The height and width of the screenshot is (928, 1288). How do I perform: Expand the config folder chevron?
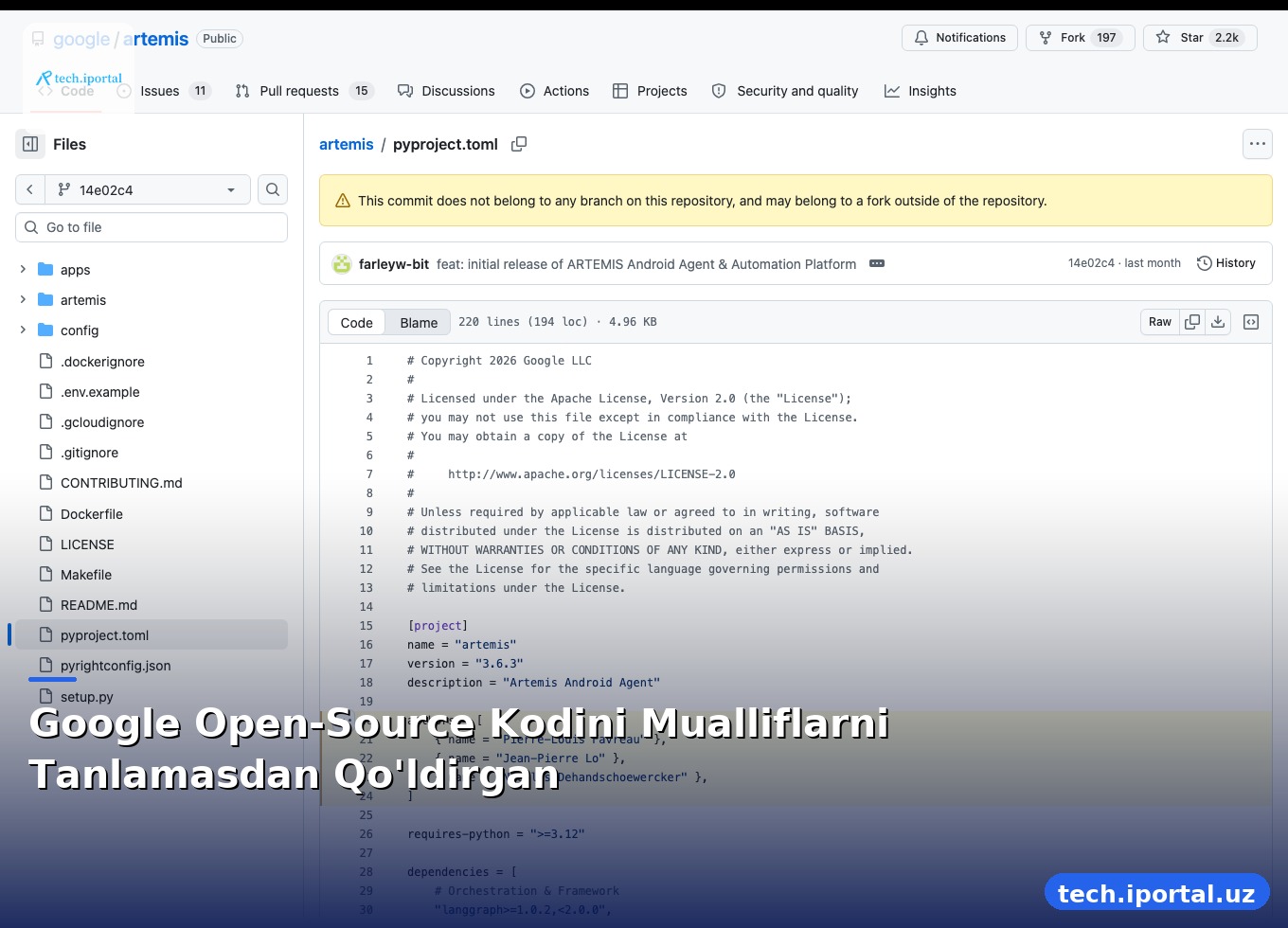pyautogui.click(x=23, y=330)
